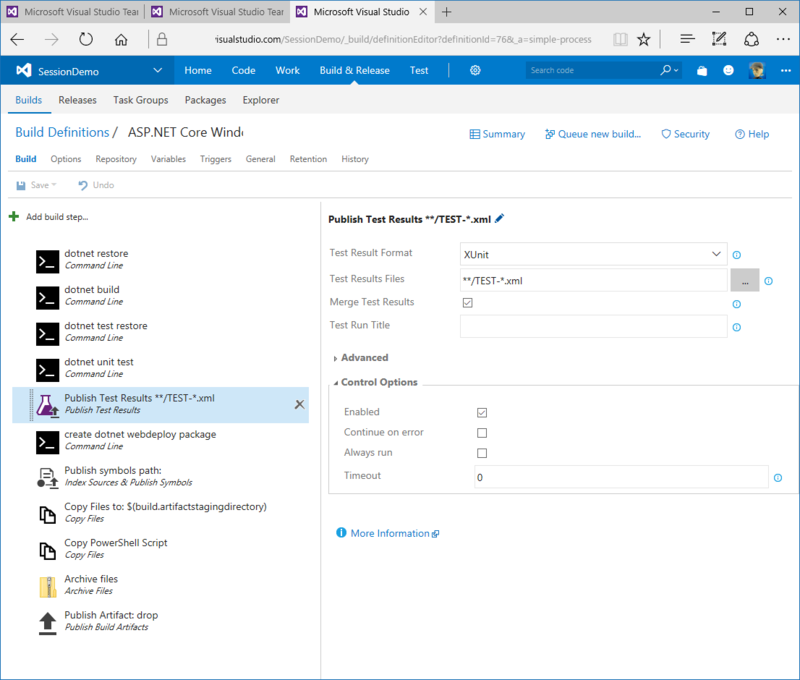Open the Test Result Format XUnit dropdown
This screenshot has width=800, height=680.
tap(593, 254)
